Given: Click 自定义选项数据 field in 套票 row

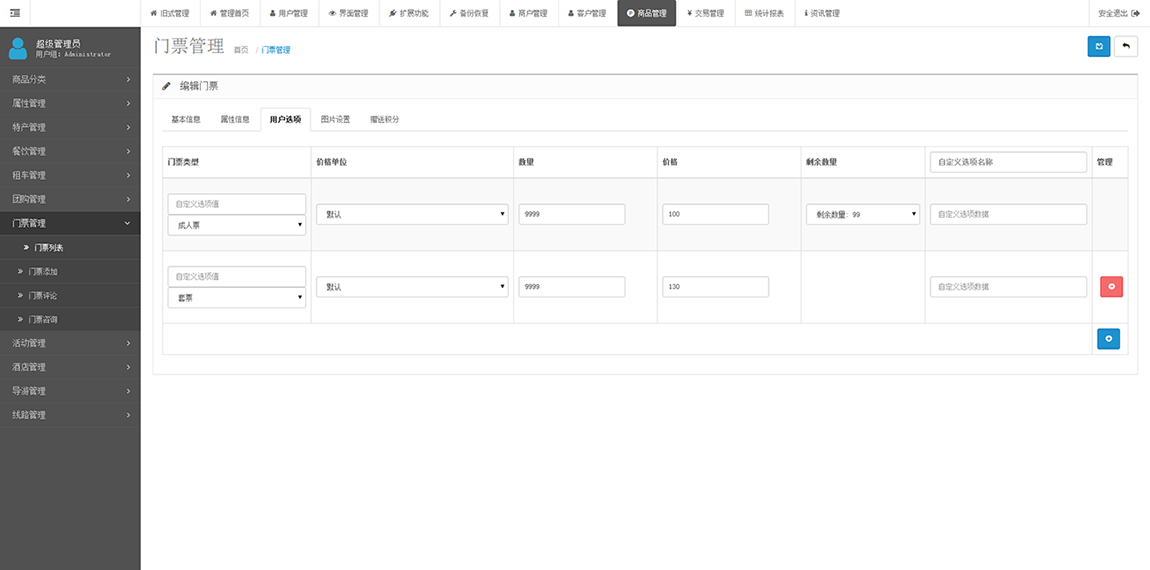Looking at the screenshot, I should coord(1008,287).
